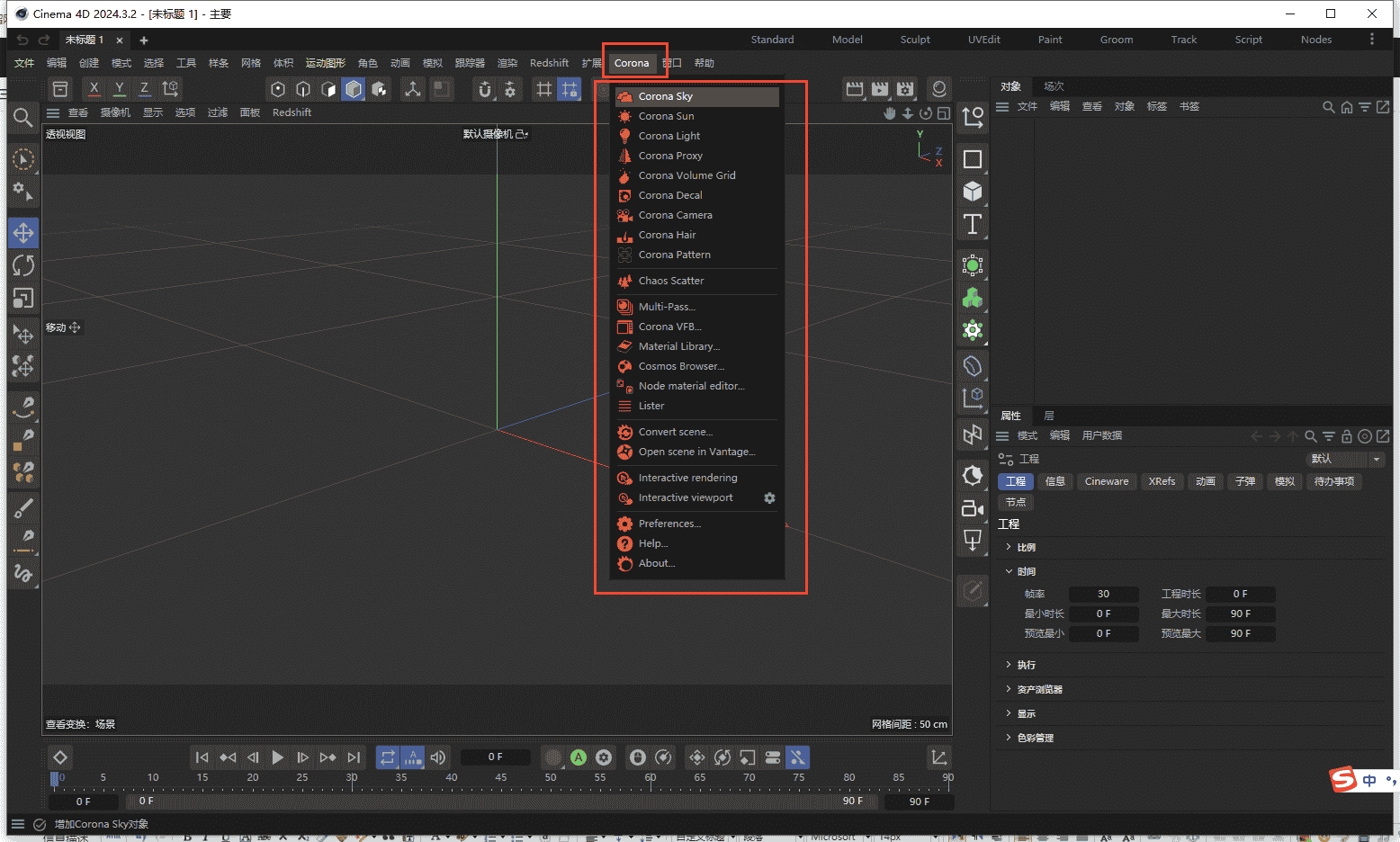Screen dimensions: 1400x842
Task: Click the XRefs button in the attributes panel
Action: (x=1162, y=481)
